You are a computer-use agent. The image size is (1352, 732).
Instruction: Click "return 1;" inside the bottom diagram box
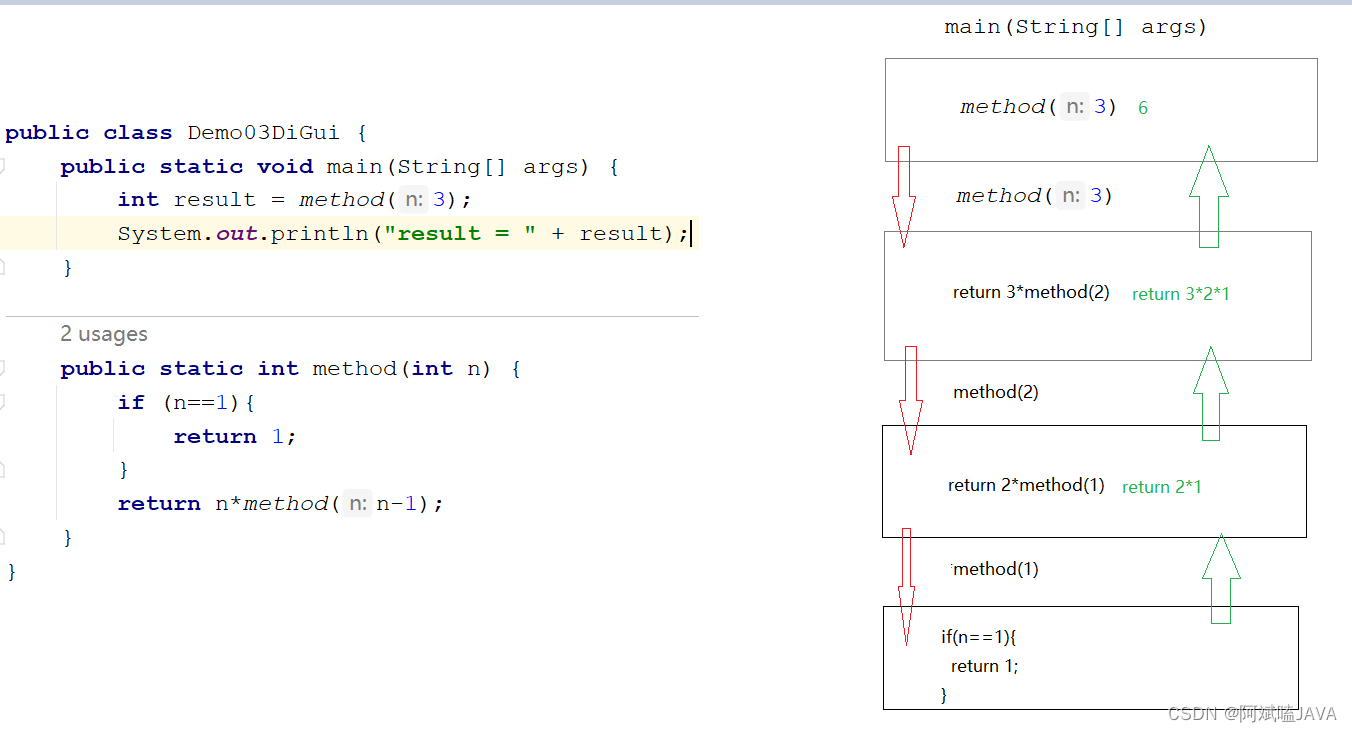985,666
